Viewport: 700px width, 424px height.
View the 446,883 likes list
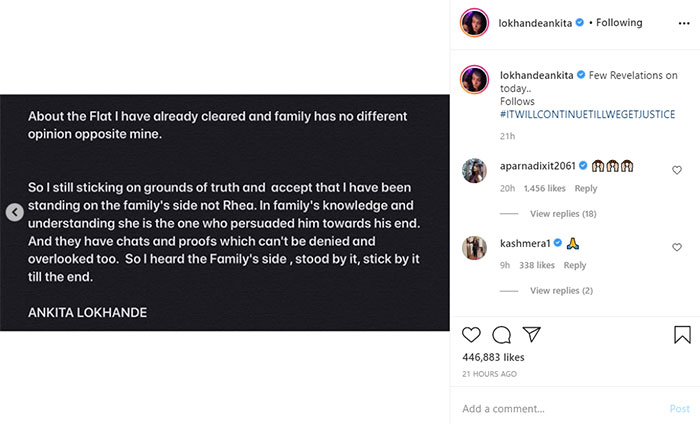494,357
